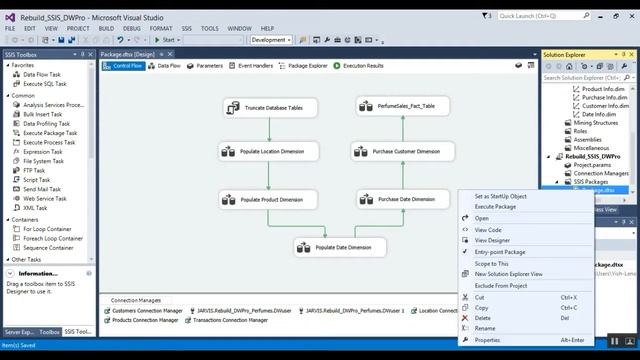Switch to the Data Flow tab
640x360 pixels.
(x=164, y=66)
